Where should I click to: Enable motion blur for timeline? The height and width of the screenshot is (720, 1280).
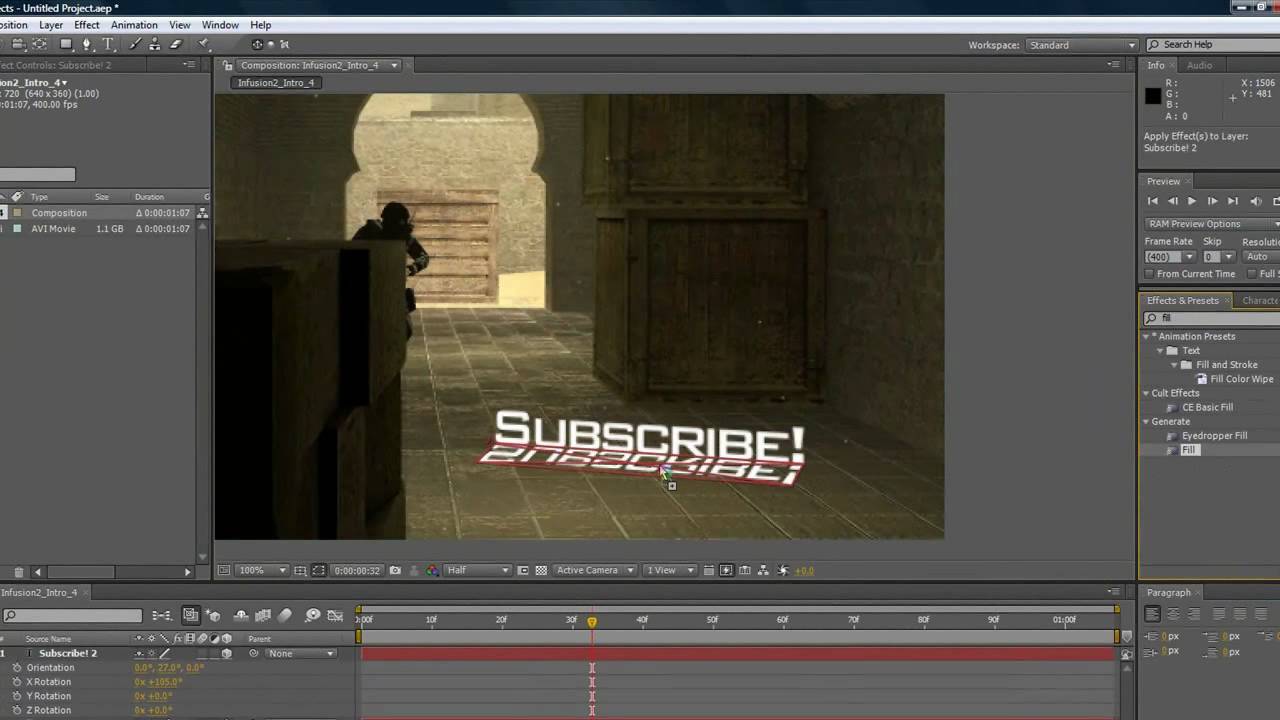point(285,615)
